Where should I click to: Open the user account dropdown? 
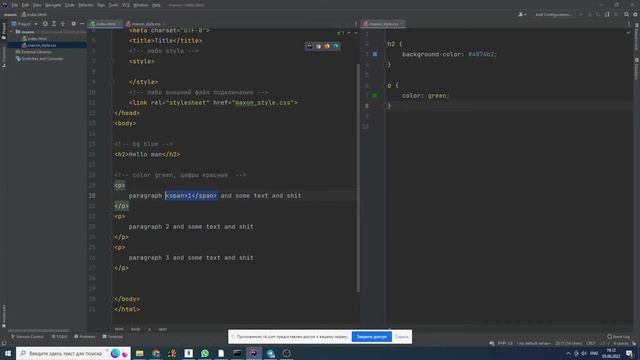(x=522, y=14)
